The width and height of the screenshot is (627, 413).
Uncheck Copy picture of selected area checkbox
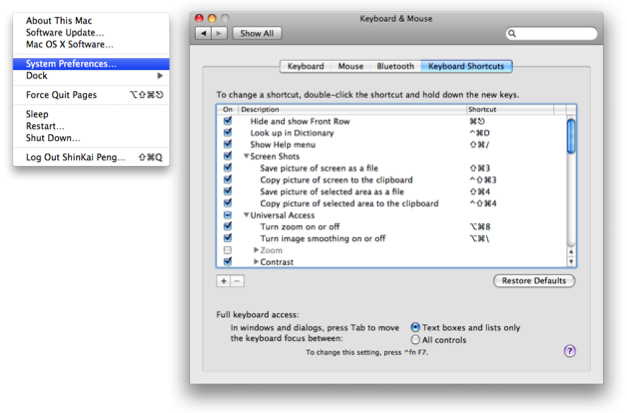coord(228,203)
